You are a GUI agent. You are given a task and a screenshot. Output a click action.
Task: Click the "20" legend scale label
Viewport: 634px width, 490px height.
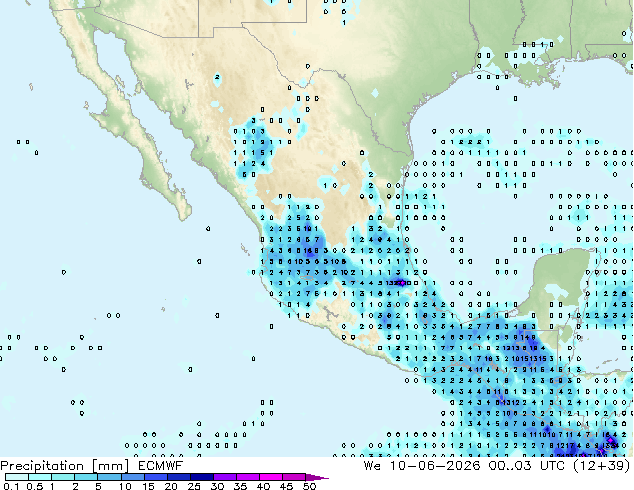(x=171, y=486)
